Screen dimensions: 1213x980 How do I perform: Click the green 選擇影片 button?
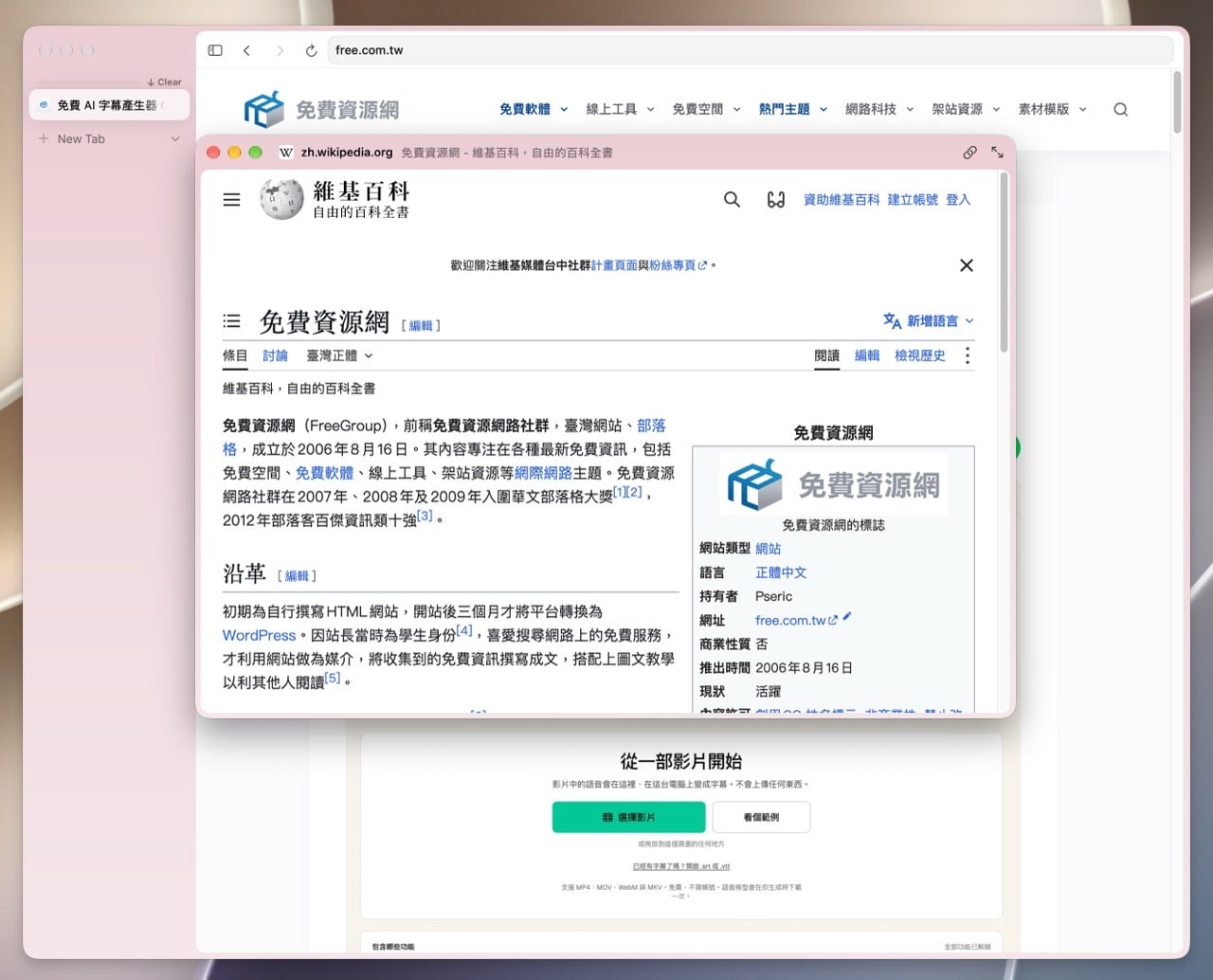pyautogui.click(x=628, y=817)
